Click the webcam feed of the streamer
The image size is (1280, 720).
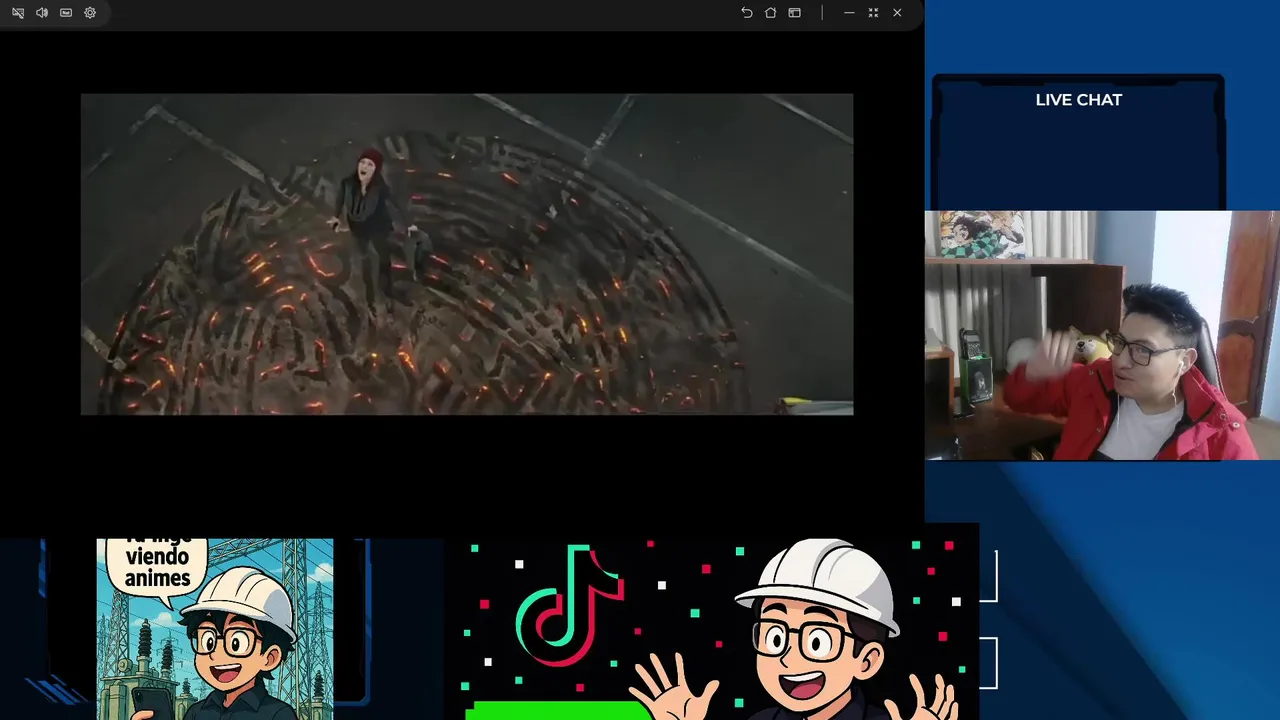tap(1102, 335)
